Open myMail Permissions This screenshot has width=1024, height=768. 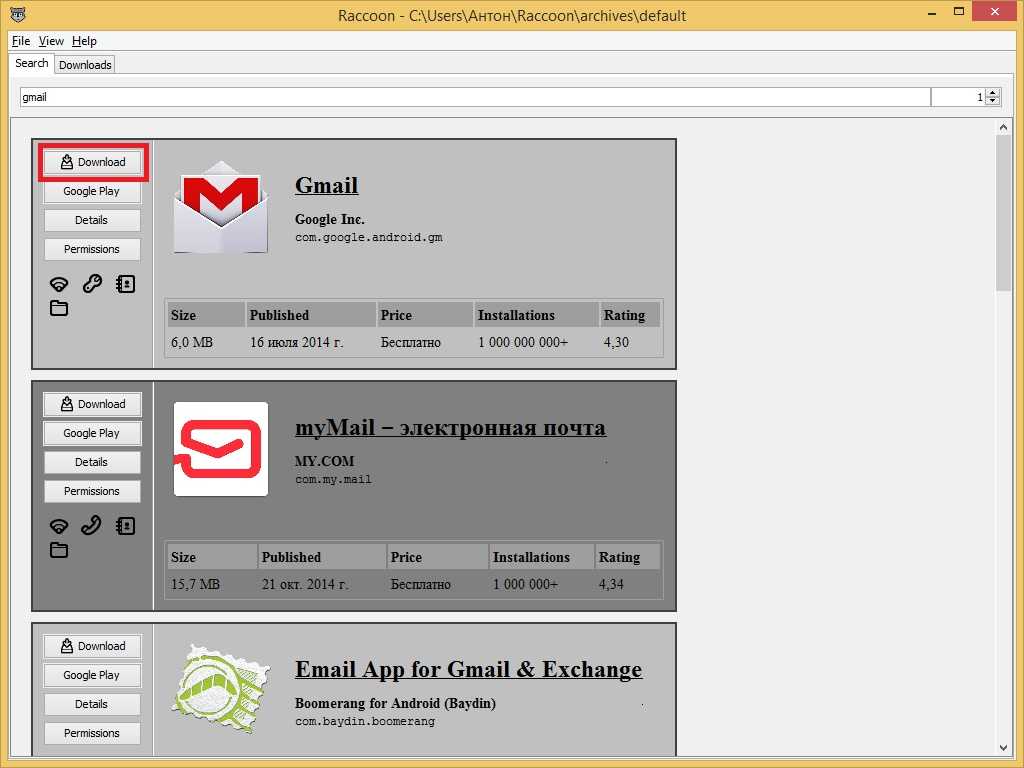click(92, 491)
